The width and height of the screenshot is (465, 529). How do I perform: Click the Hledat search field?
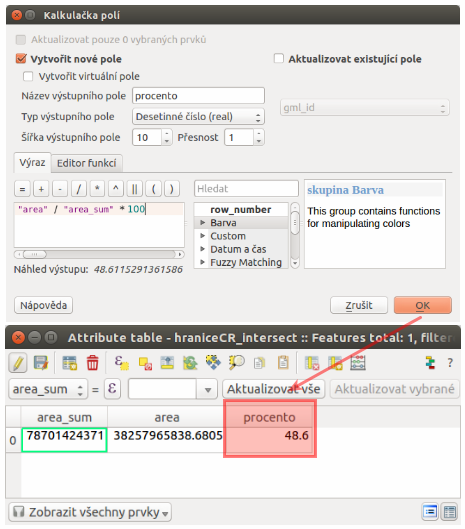(246, 189)
